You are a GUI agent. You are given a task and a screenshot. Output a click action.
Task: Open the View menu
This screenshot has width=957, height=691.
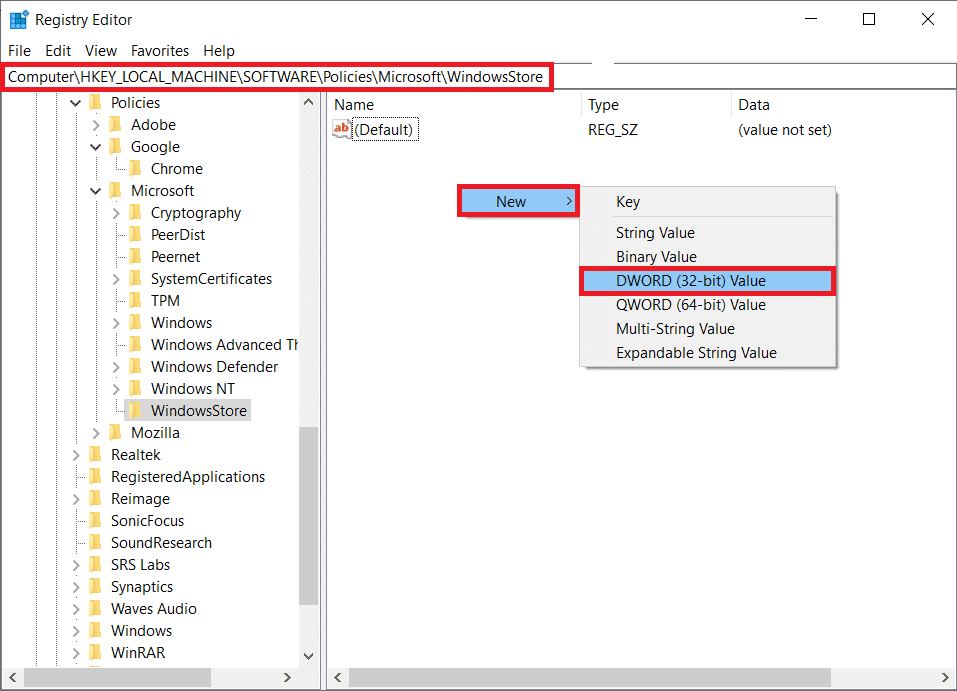tap(101, 51)
